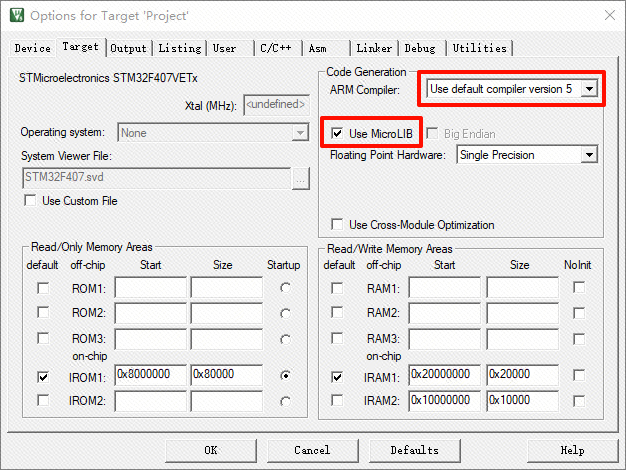Click the Defaults button

click(414, 450)
